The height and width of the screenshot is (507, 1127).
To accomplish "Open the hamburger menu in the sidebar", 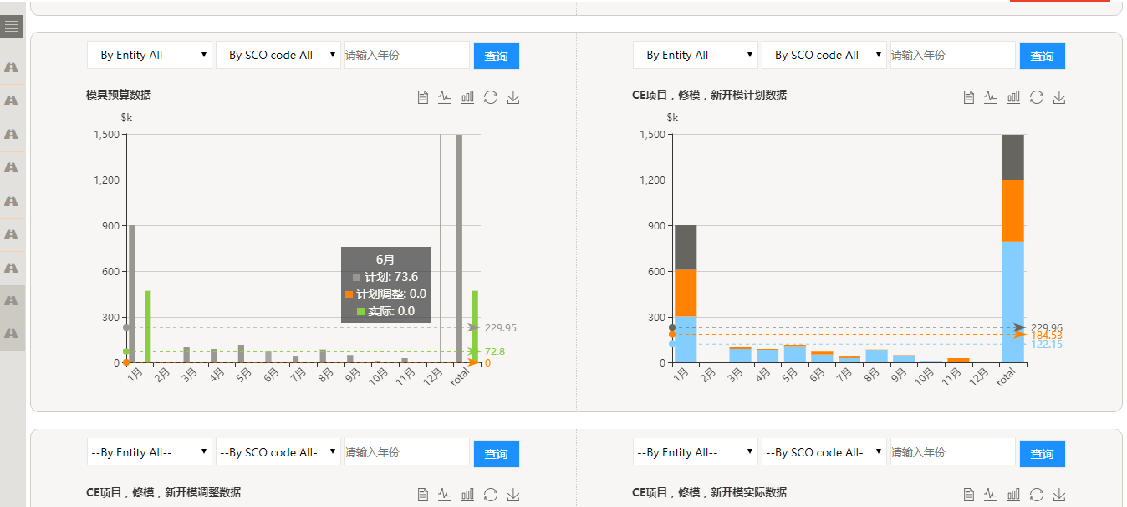I will [12, 26].
